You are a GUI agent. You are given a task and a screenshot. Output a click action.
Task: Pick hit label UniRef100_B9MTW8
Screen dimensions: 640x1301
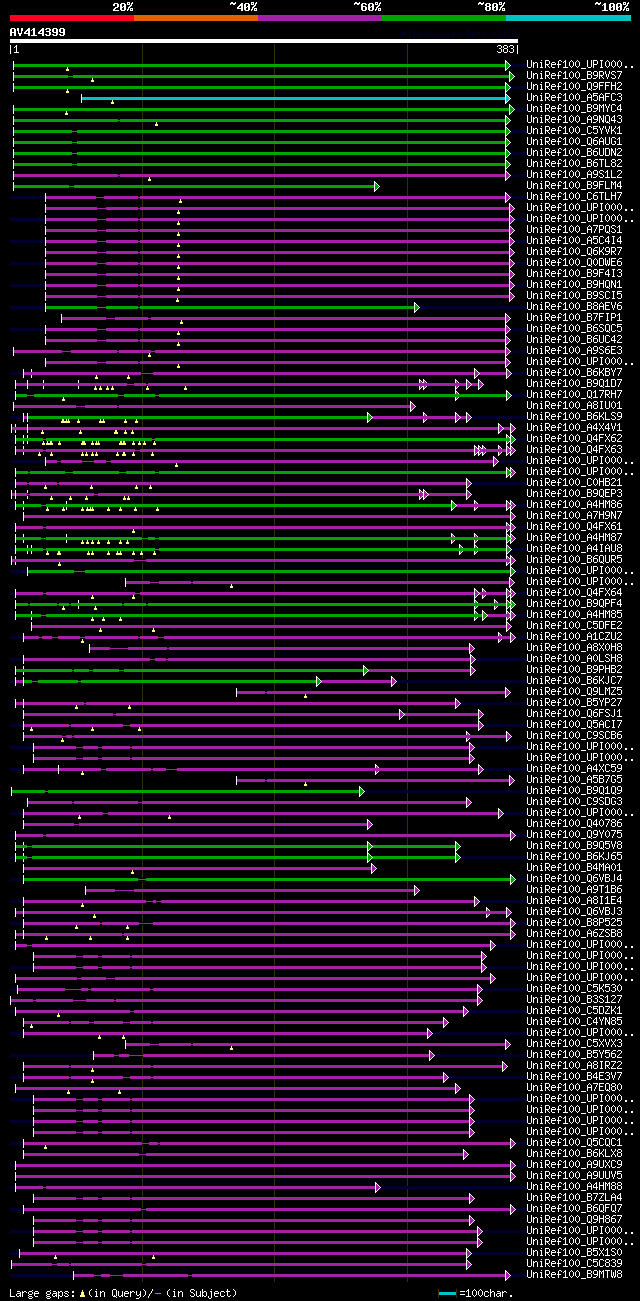tap(574, 1274)
